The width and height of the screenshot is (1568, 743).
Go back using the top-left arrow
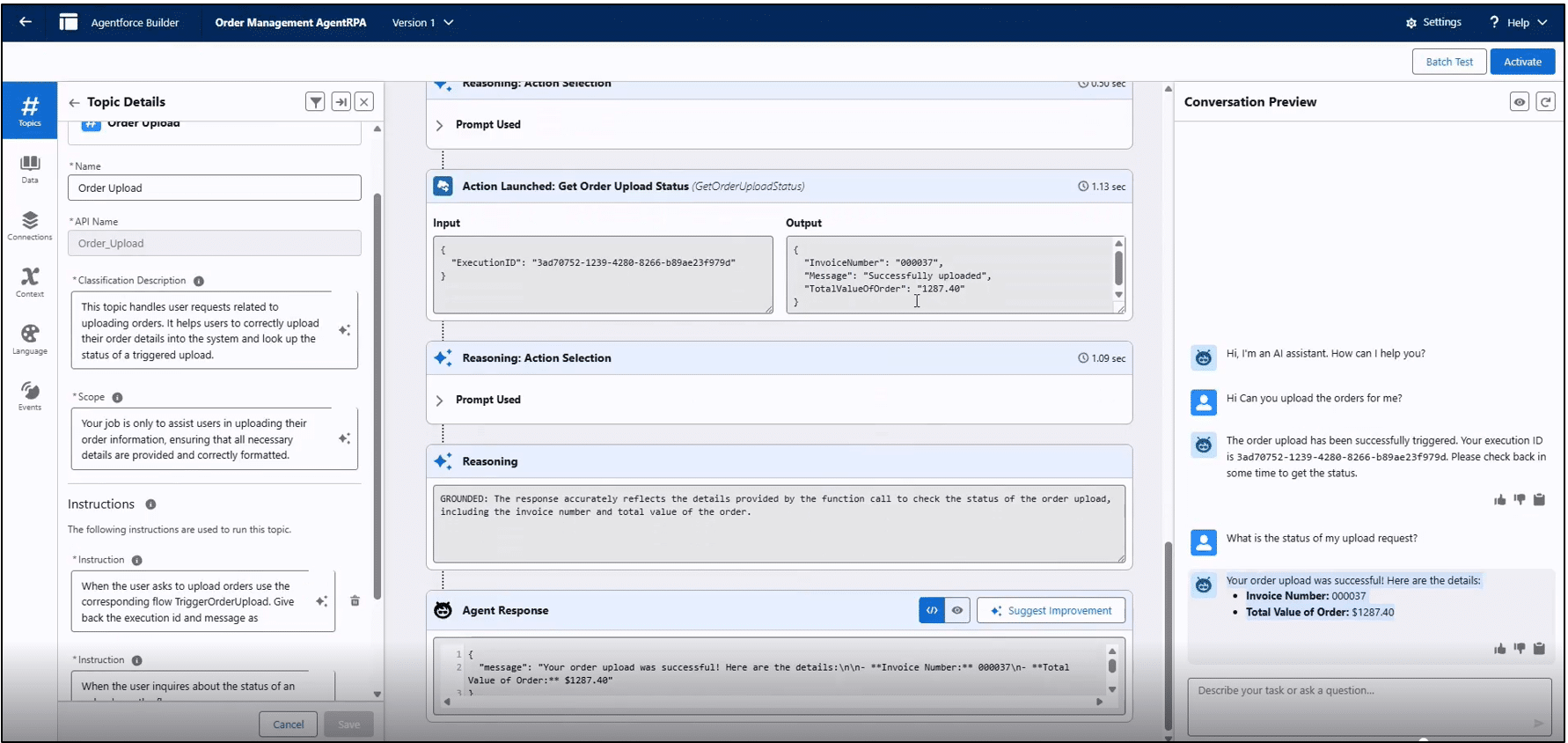pos(26,22)
